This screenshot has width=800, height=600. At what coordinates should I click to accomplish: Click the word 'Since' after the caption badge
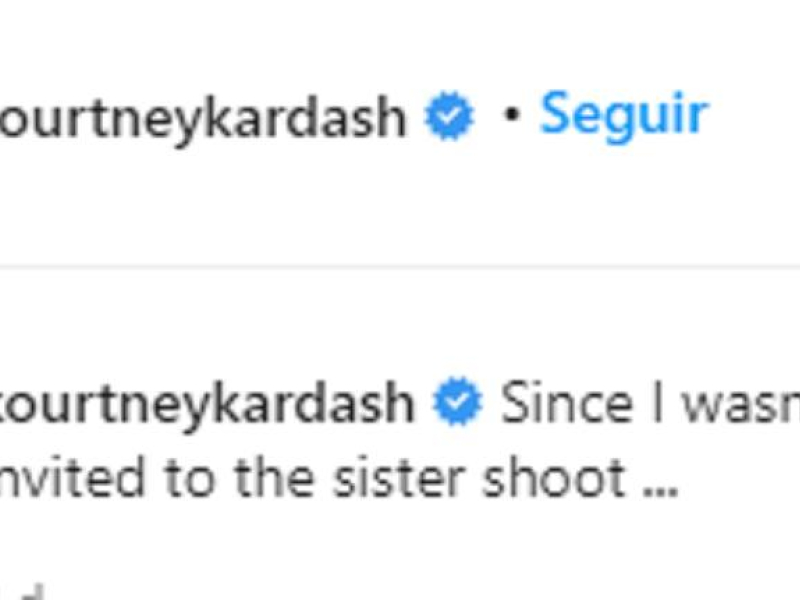[567, 404]
